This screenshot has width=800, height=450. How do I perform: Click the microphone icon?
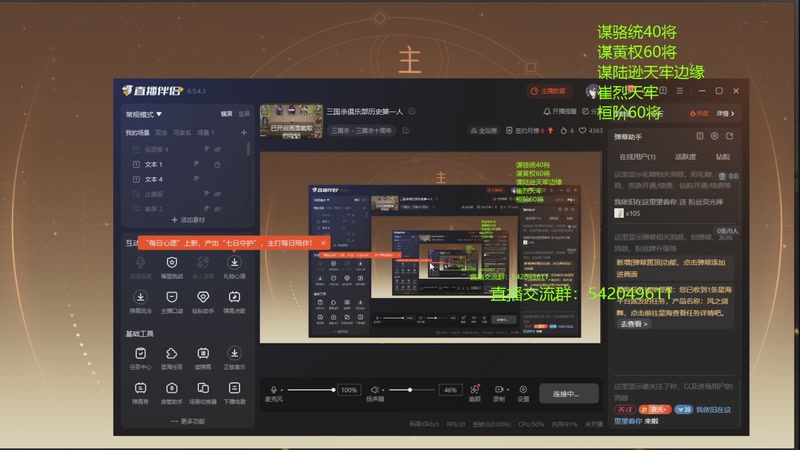click(x=274, y=390)
